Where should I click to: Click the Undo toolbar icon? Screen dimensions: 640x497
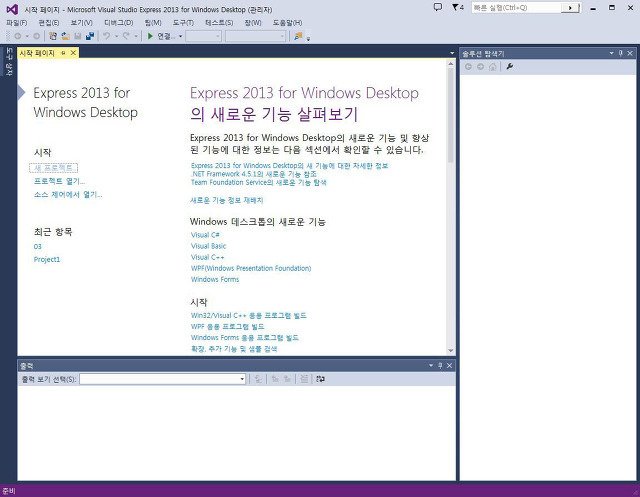click(x=107, y=36)
